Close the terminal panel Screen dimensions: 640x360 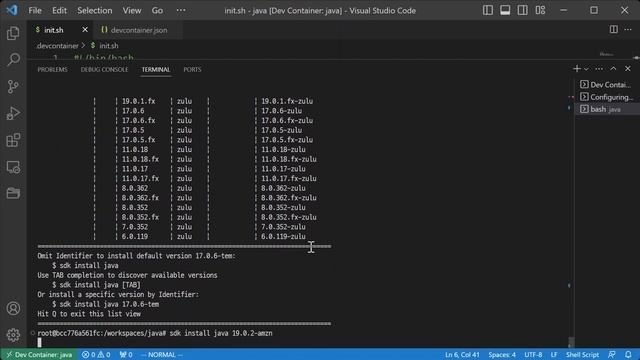(x=628, y=69)
